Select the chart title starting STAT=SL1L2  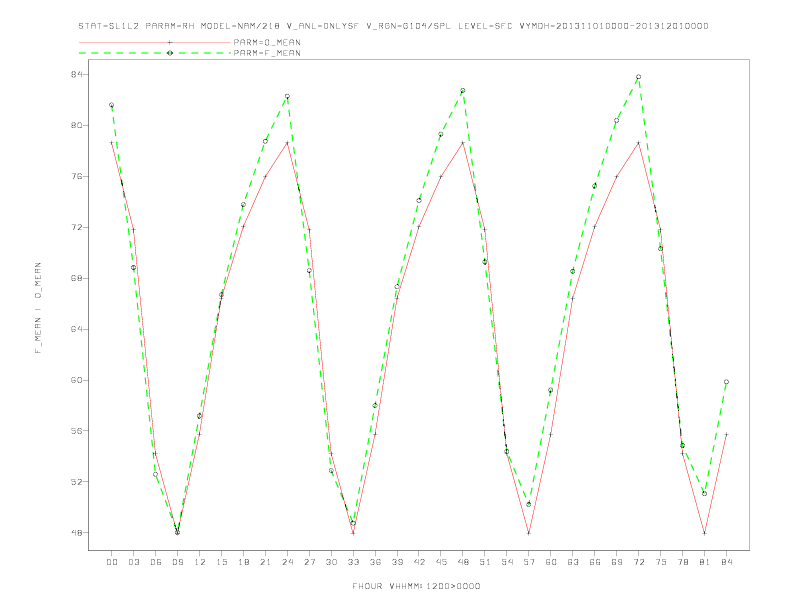point(393,26)
